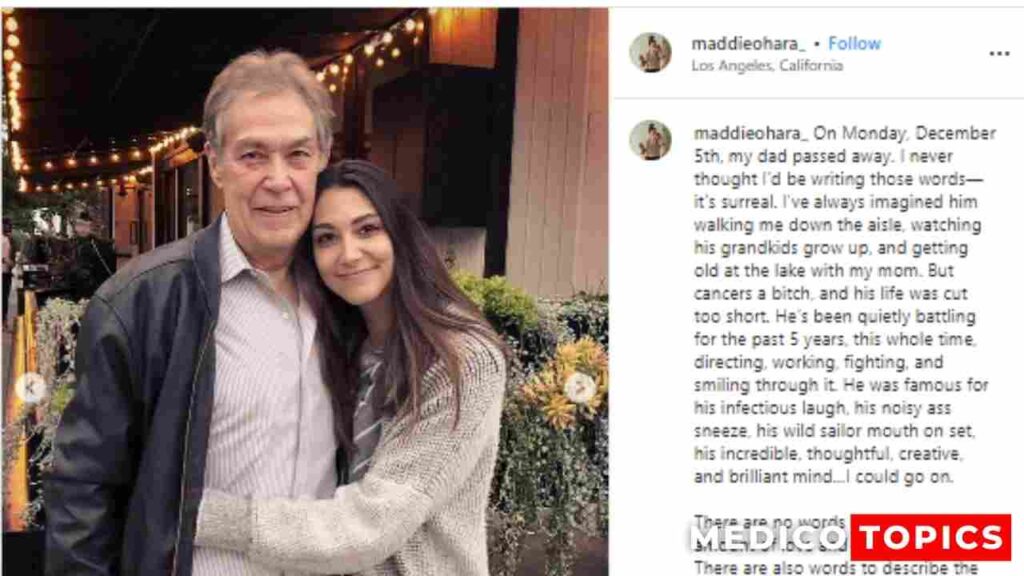This screenshot has width=1024, height=576.
Task: Open maddieohara_ profile from header username
Action: (746, 44)
